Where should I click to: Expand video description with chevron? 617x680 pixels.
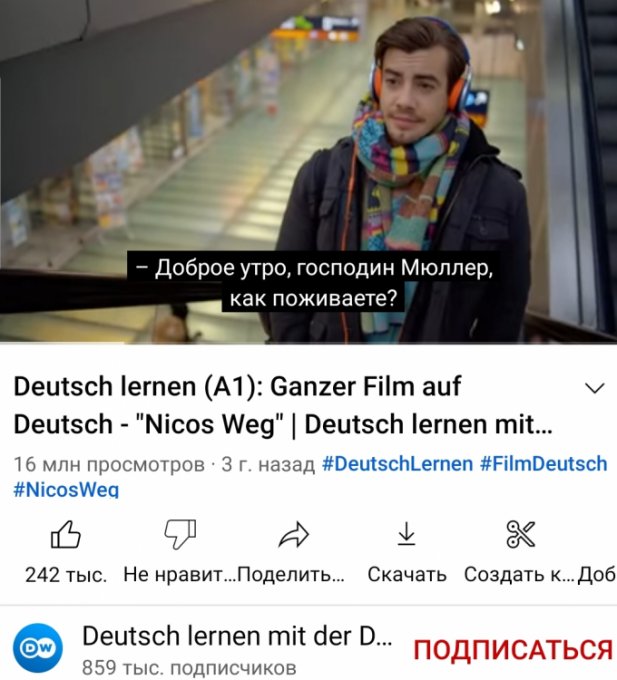594,388
